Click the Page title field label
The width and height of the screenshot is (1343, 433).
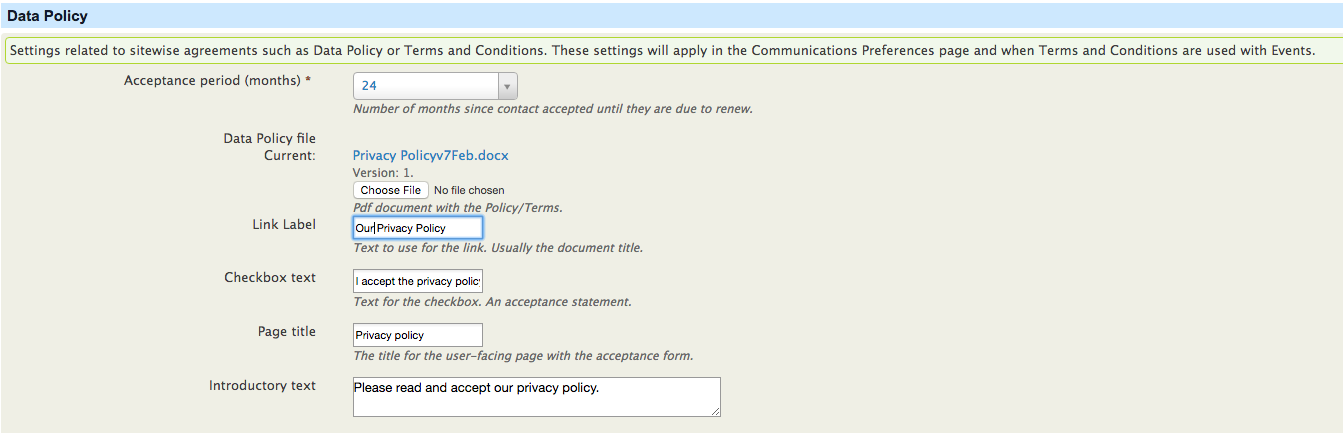287,332
